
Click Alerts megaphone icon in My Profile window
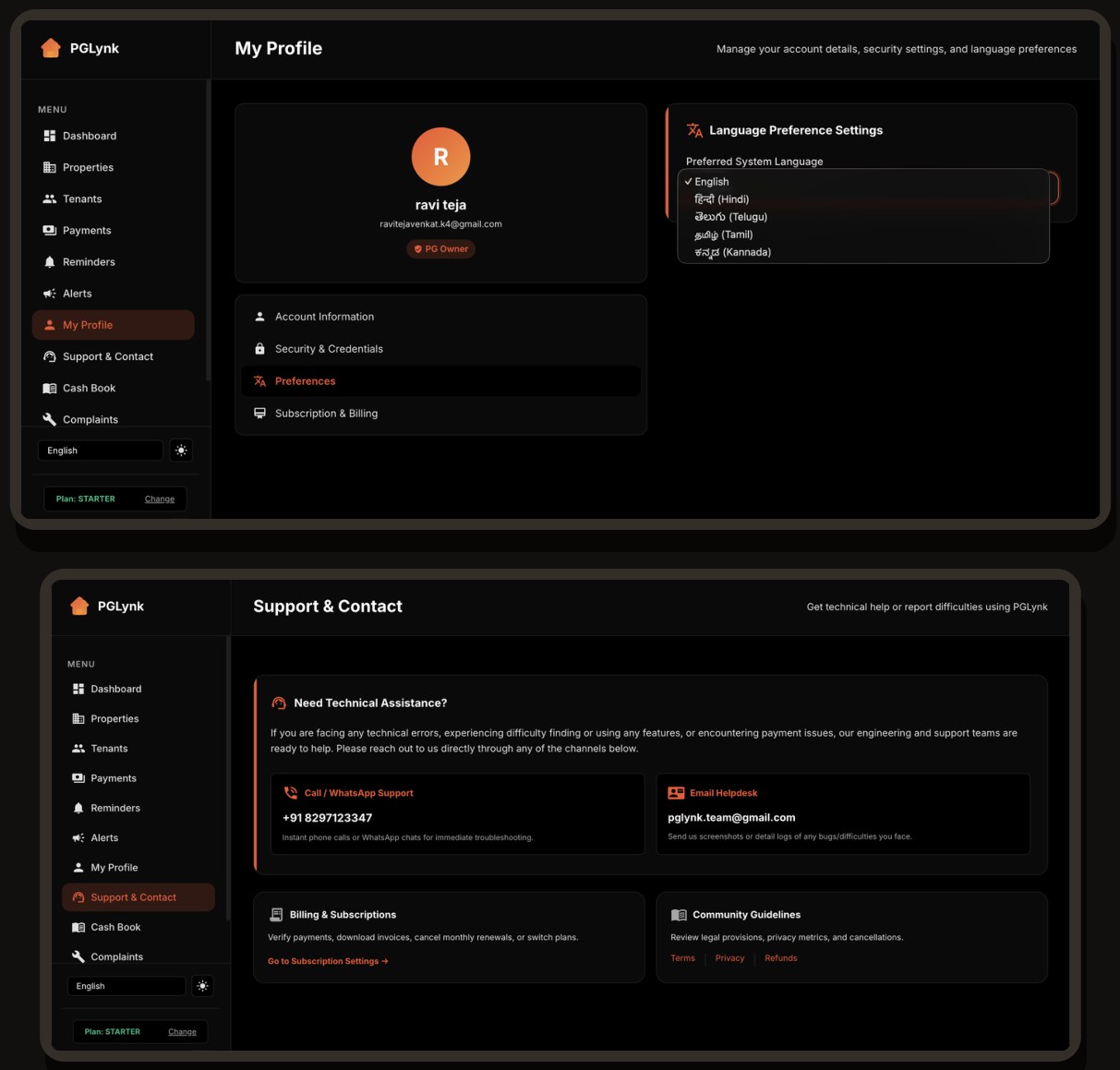click(x=50, y=294)
